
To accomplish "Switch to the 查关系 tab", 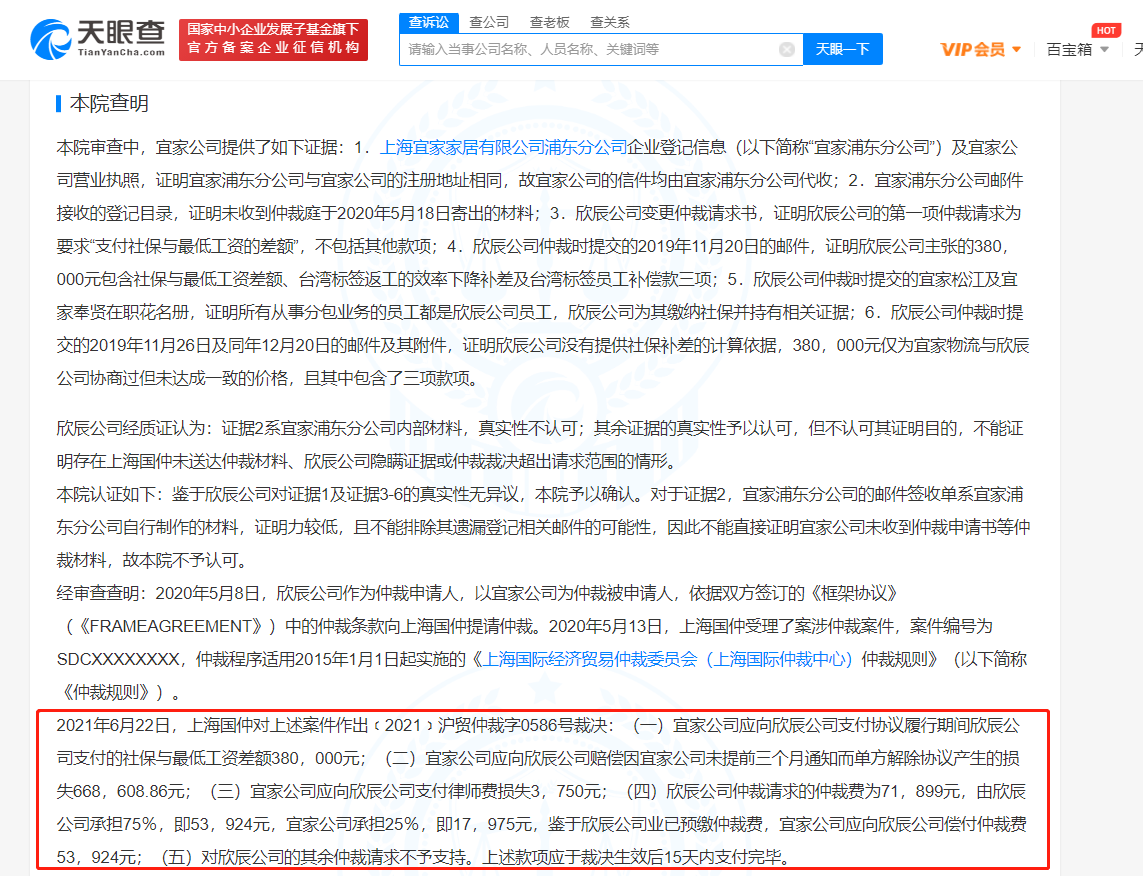I will (x=609, y=23).
